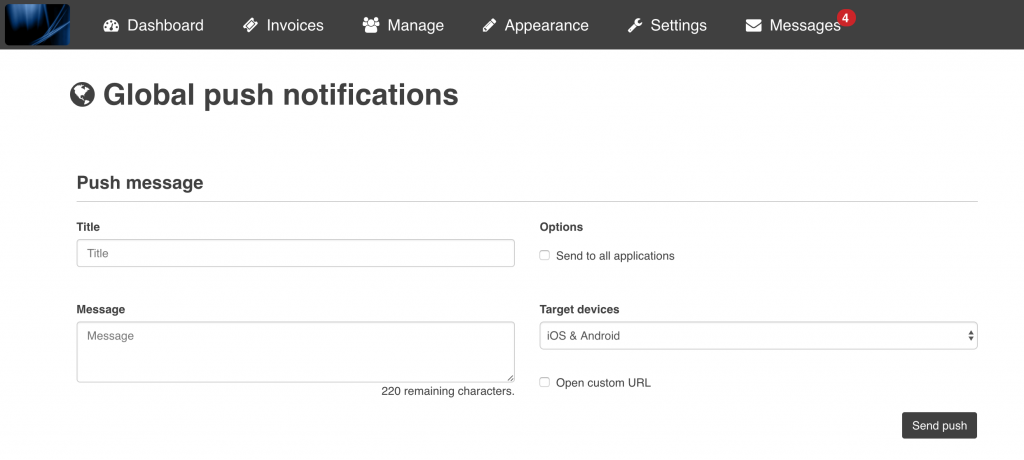Click the red 4 unread messages badge
1024x460 pixels.
click(846, 18)
